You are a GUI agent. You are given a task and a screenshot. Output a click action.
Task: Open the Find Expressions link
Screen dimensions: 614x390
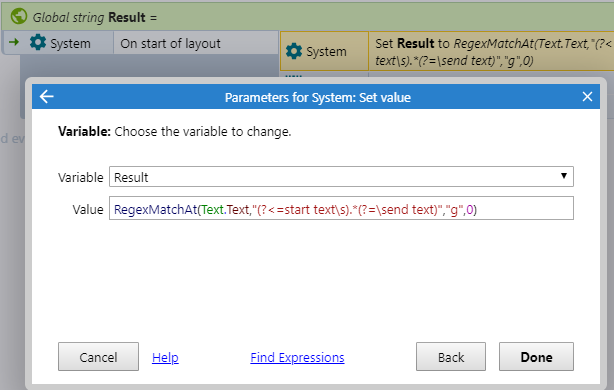[297, 357]
